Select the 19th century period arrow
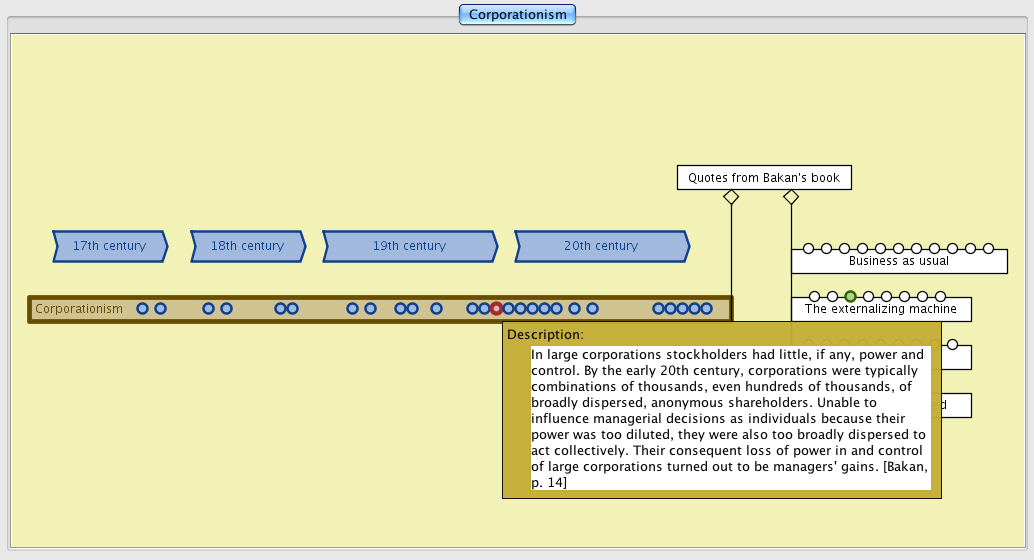 [409, 246]
